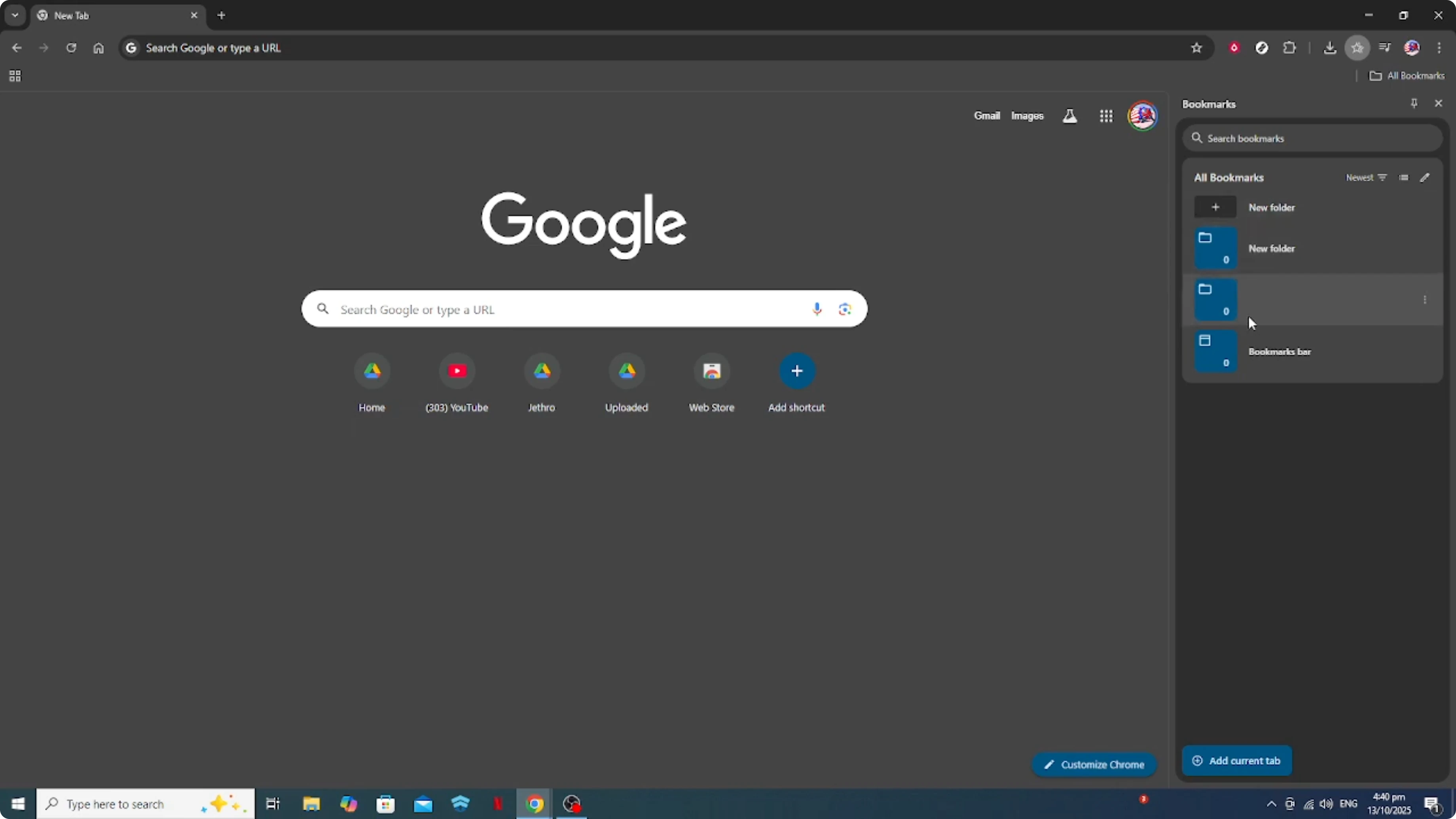Open the notification center icon
1456x819 pixels.
click(1433, 805)
